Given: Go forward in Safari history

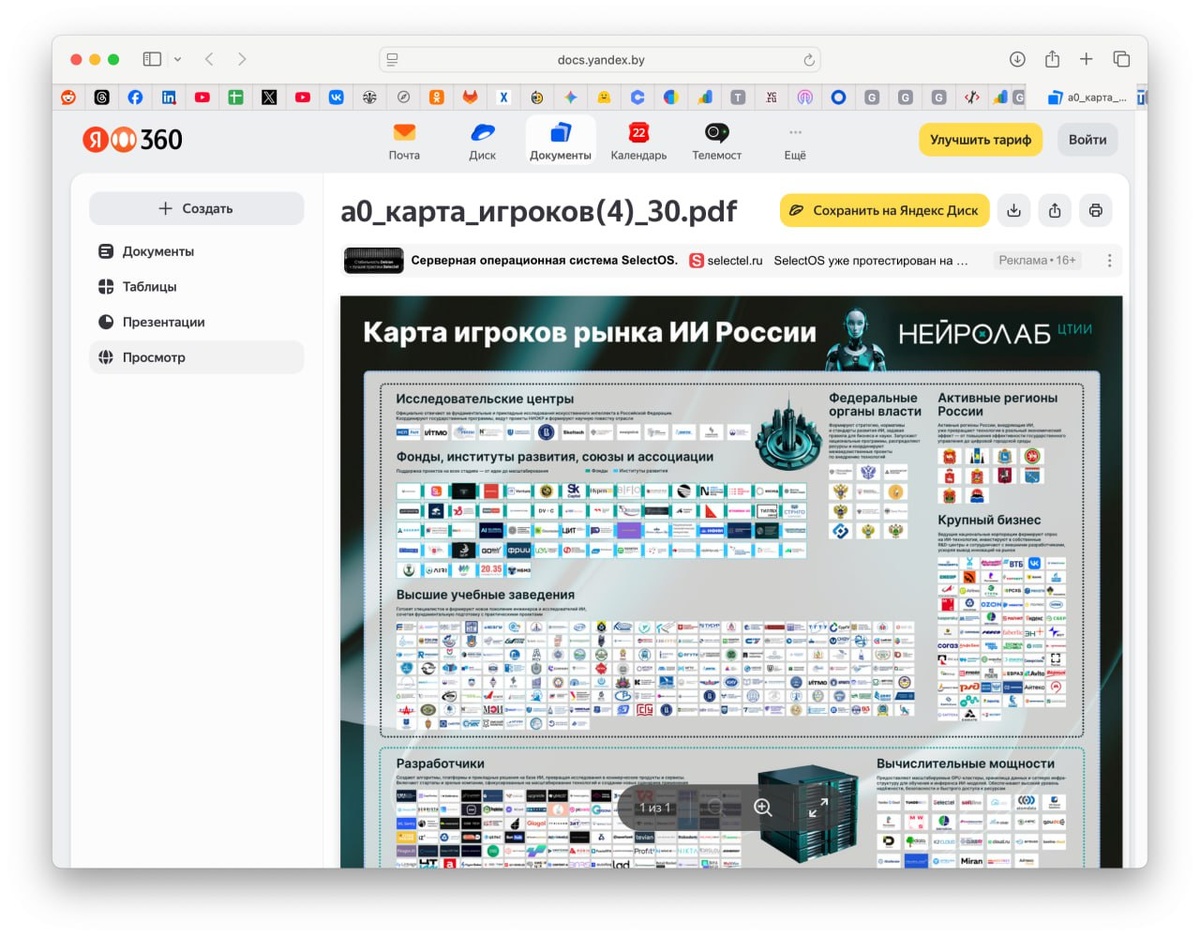Looking at the screenshot, I should (242, 59).
